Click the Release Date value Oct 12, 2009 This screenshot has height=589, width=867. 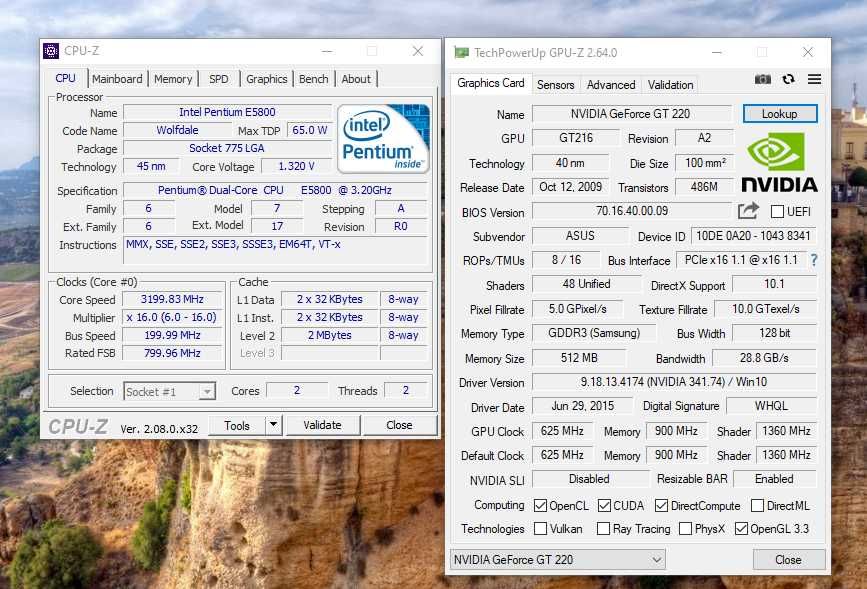[571, 187]
